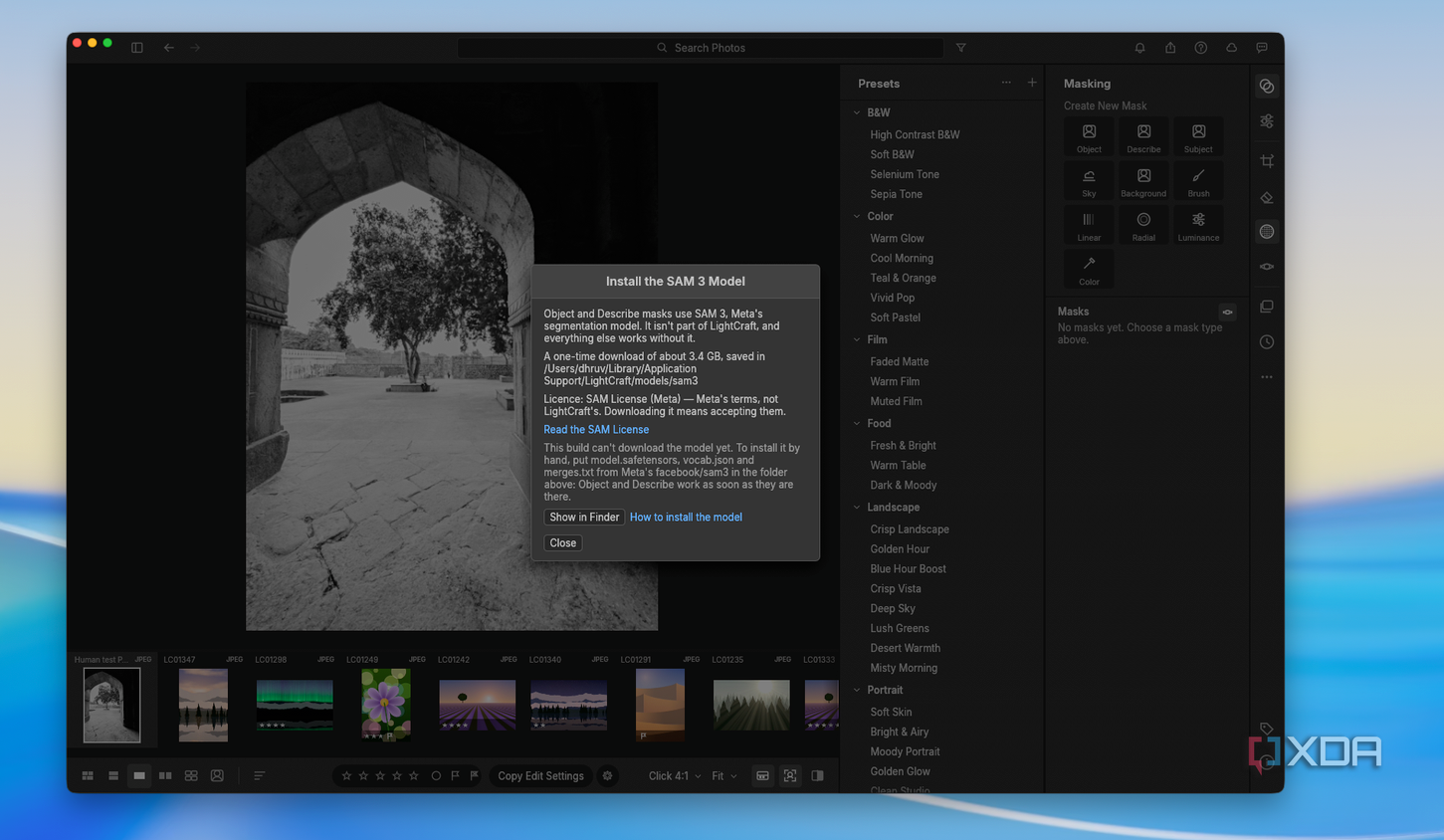Collapse the Color preset group
Screen dimensions: 1444x840
tap(857, 216)
